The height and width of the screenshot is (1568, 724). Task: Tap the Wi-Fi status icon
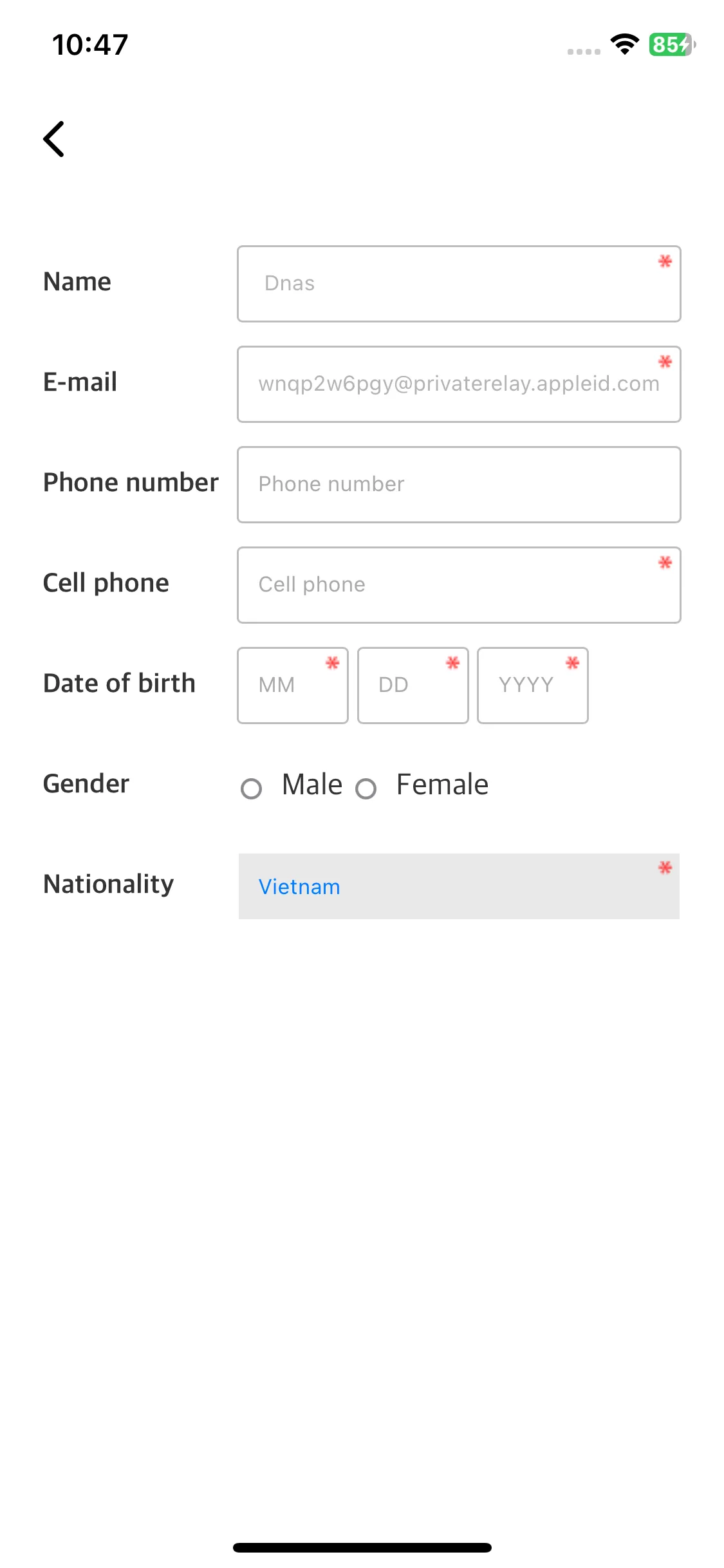point(624,44)
